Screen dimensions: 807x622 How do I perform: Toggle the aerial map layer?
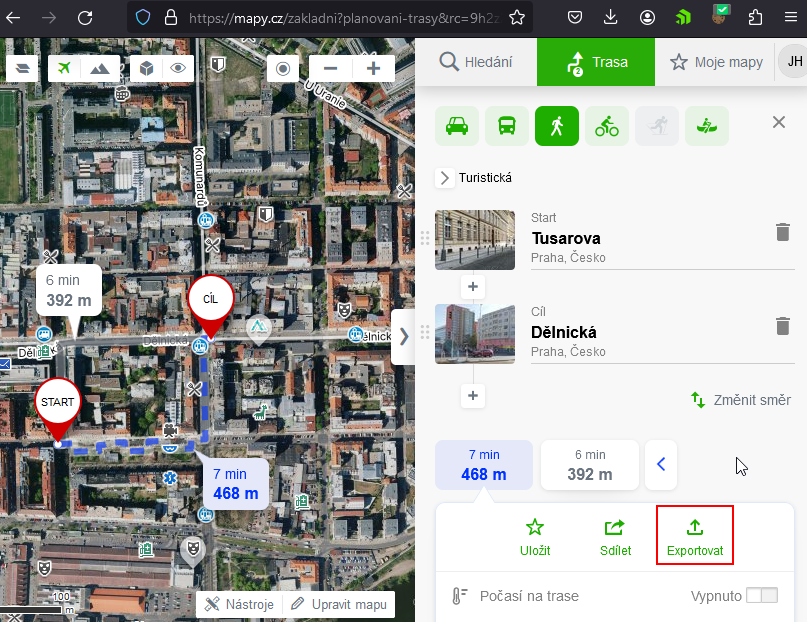pos(66,68)
